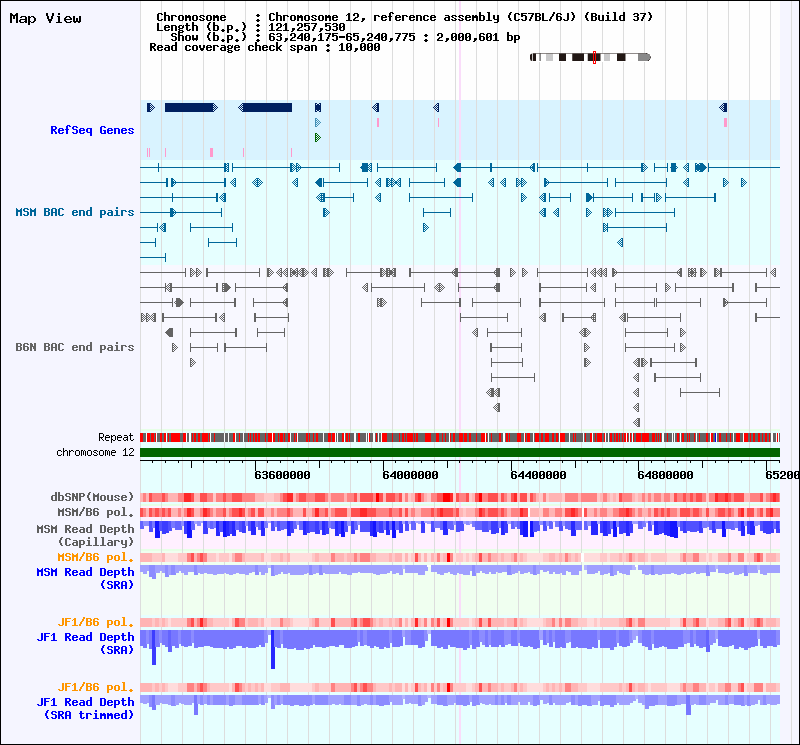Screen dimensions: 800x745
Task: Click the rightmost dark gene arrow in RefSeq Genes
Action: pos(723,108)
